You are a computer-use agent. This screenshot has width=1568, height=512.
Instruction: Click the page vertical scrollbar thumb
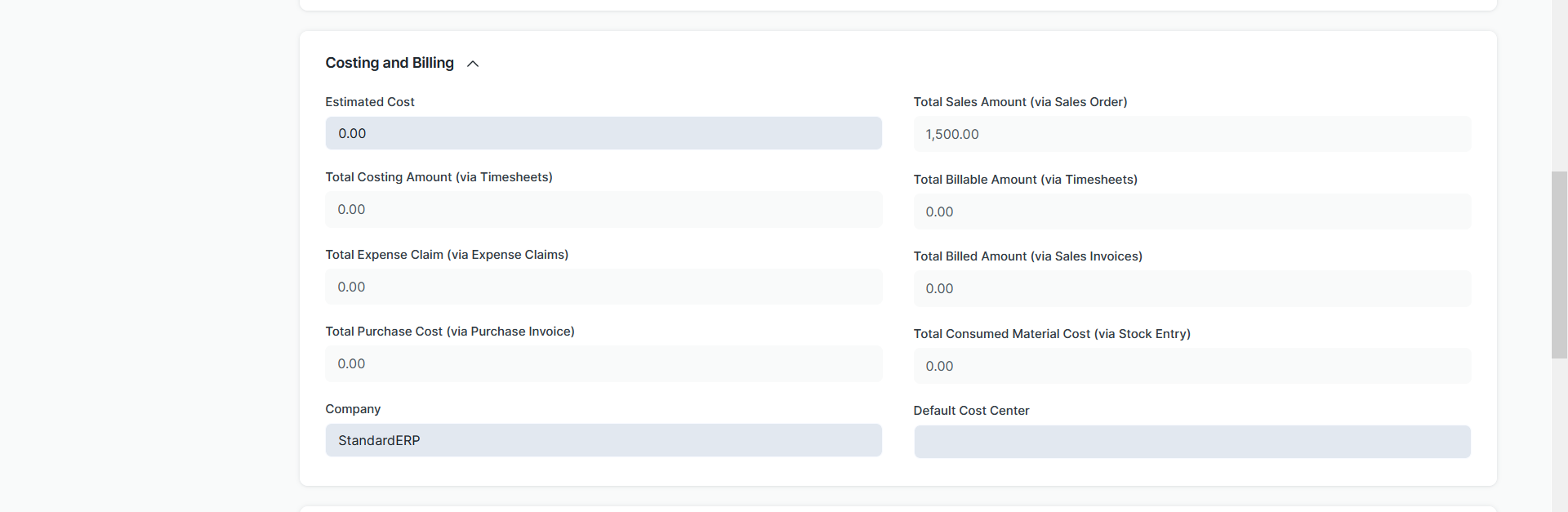(1559, 265)
